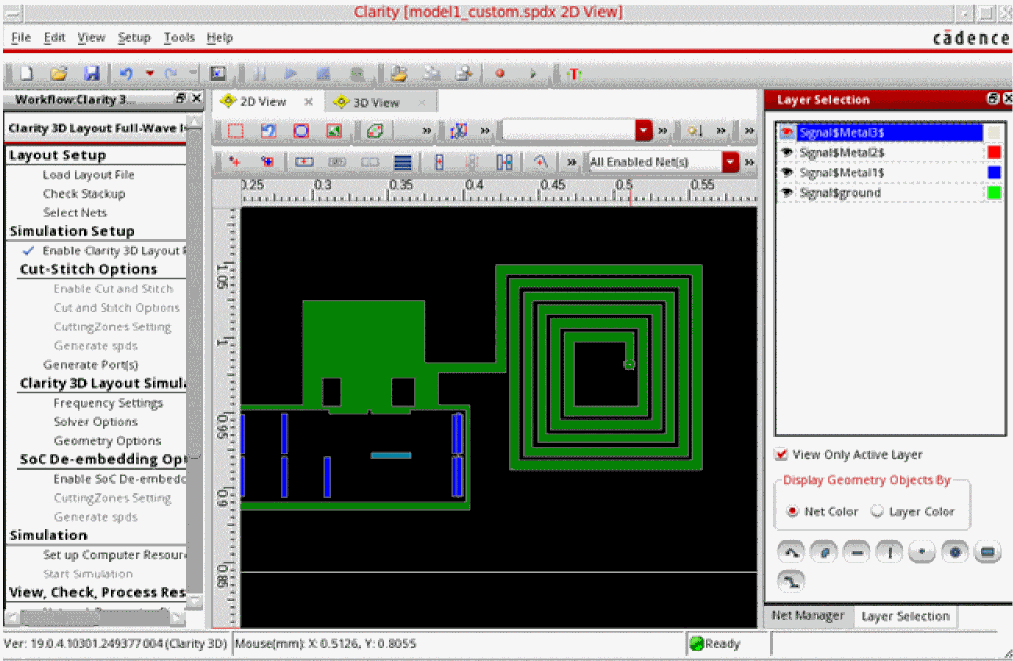Select the Net Color radio button
The height and width of the screenshot is (661, 1013).
click(x=792, y=511)
